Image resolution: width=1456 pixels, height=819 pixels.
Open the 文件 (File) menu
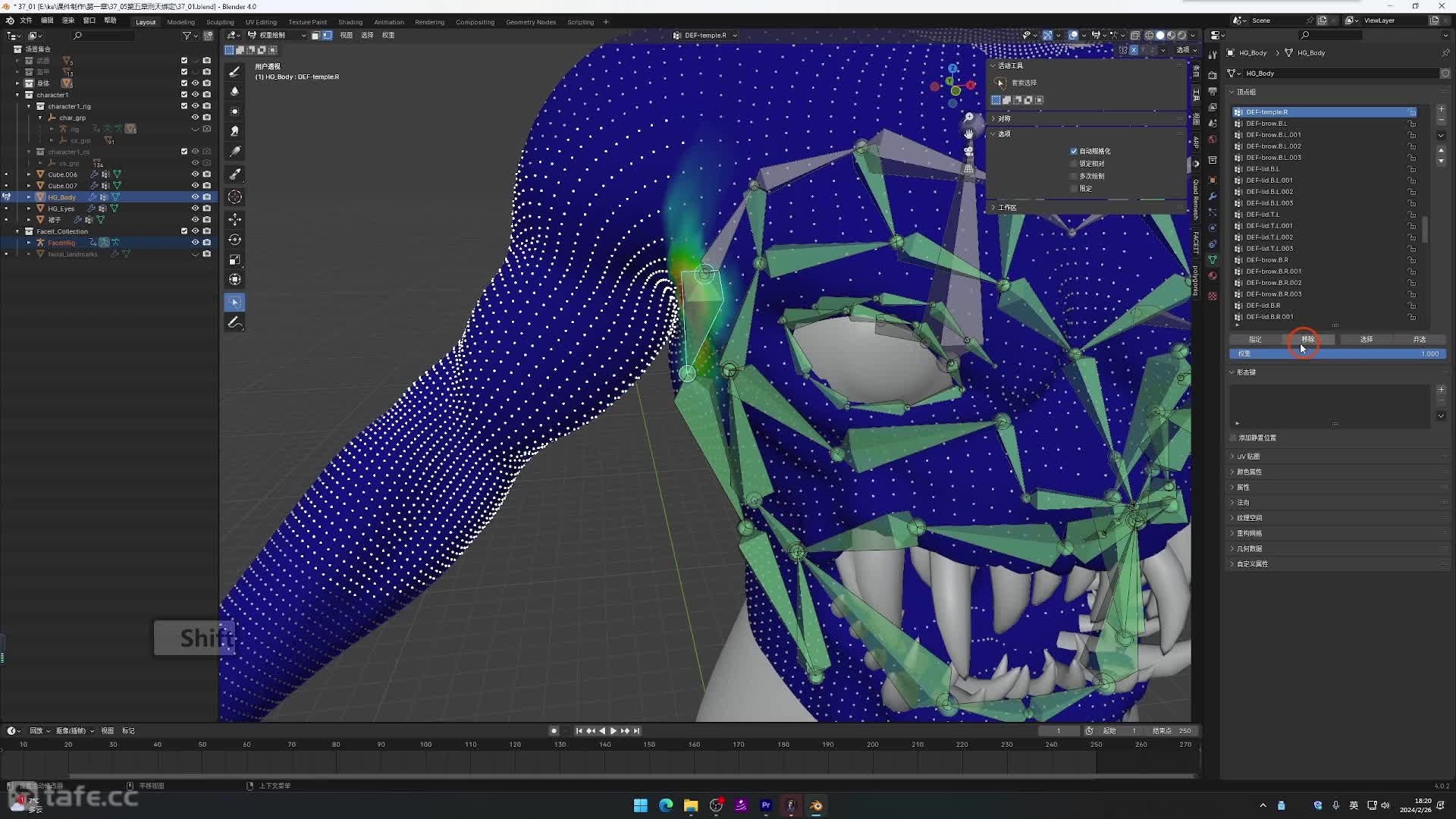click(x=26, y=20)
